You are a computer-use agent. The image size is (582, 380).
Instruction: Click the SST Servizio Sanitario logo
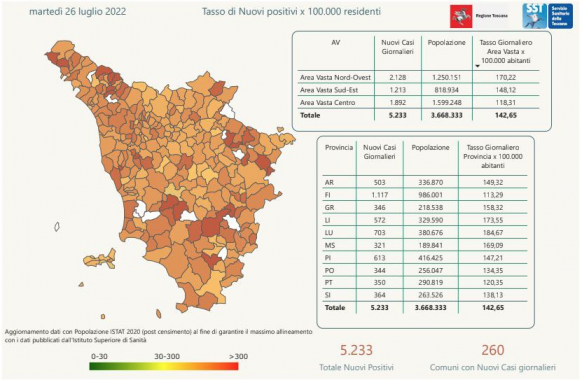548,16
